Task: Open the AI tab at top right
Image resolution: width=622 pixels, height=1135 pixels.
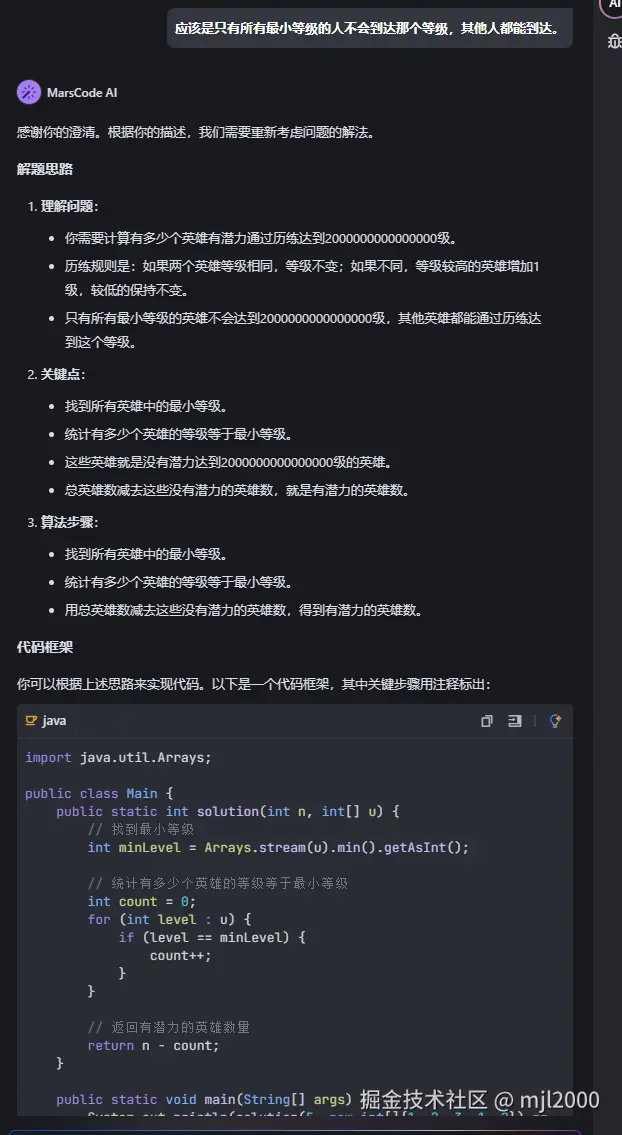Action: [x=612, y=5]
